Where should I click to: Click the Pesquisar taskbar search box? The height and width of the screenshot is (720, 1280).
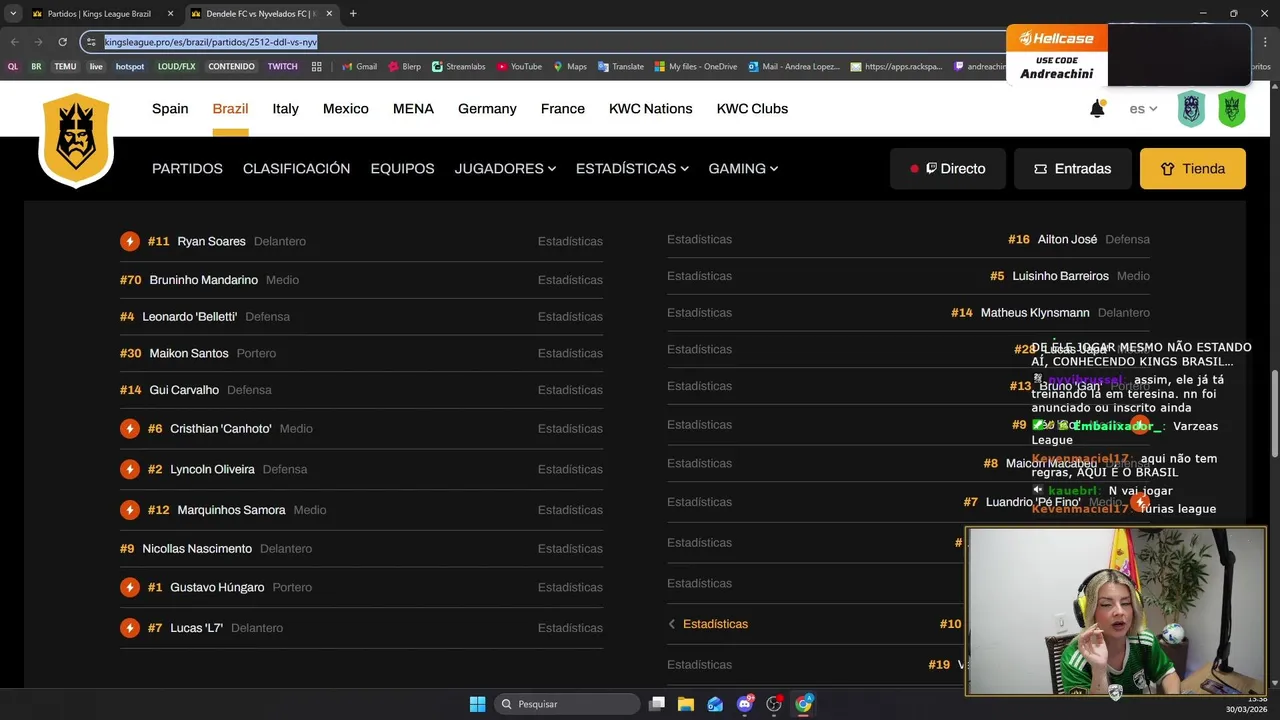tap(567, 704)
